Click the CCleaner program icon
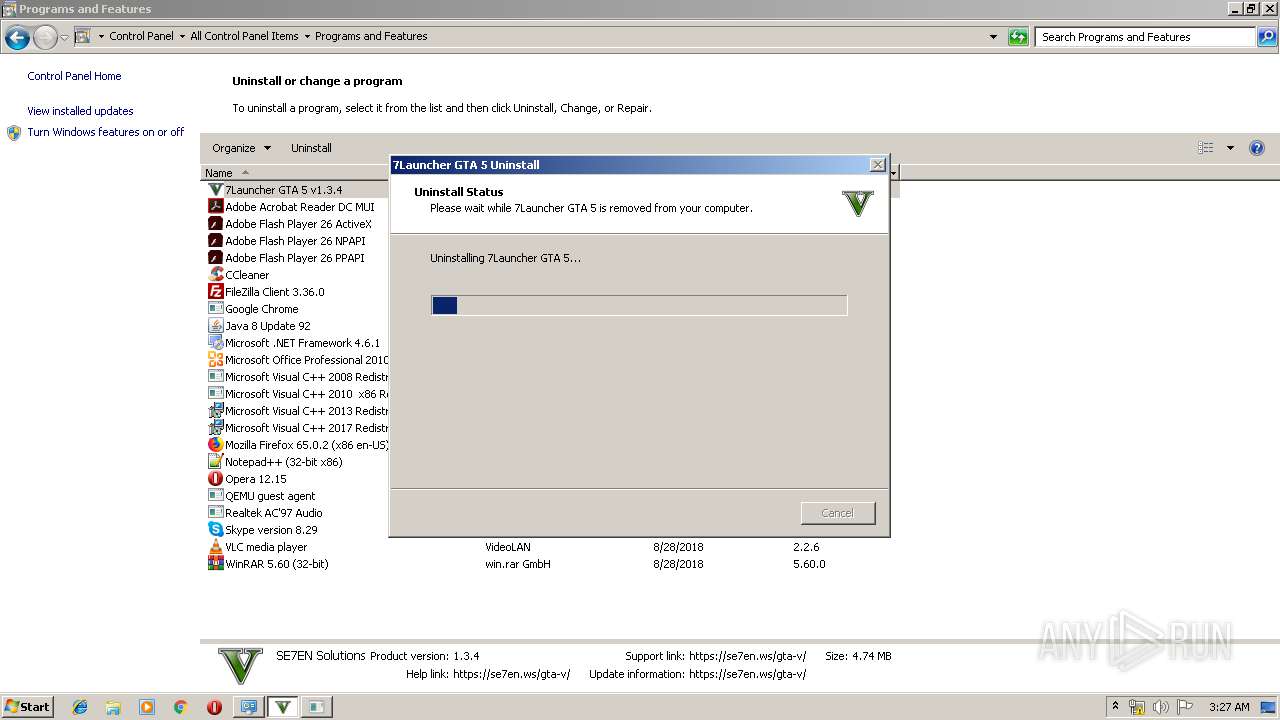1280x720 pixels. click(x=215, y=275)
